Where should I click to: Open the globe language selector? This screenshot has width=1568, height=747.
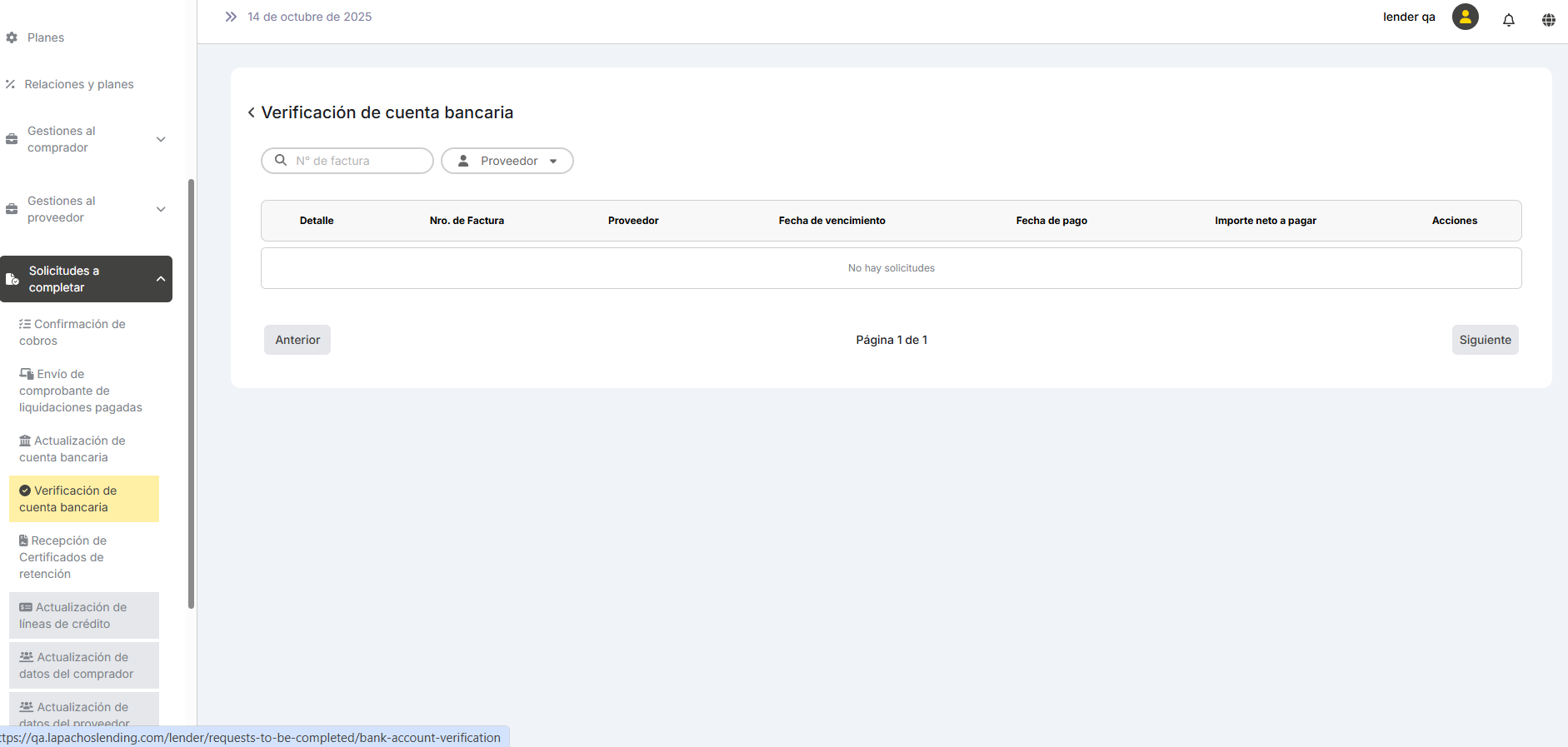pyautogui.click(x=1548, y=20)
